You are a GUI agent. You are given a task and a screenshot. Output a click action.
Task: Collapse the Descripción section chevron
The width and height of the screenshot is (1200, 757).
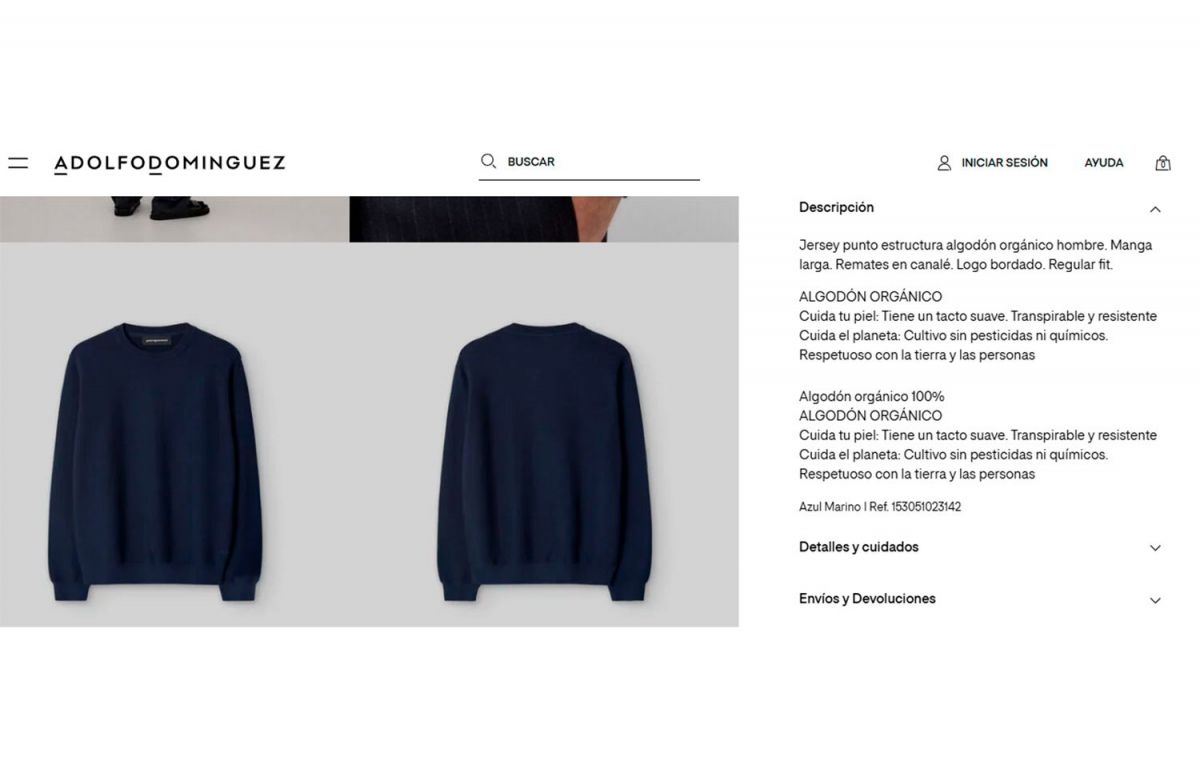tap(1155, 209)
